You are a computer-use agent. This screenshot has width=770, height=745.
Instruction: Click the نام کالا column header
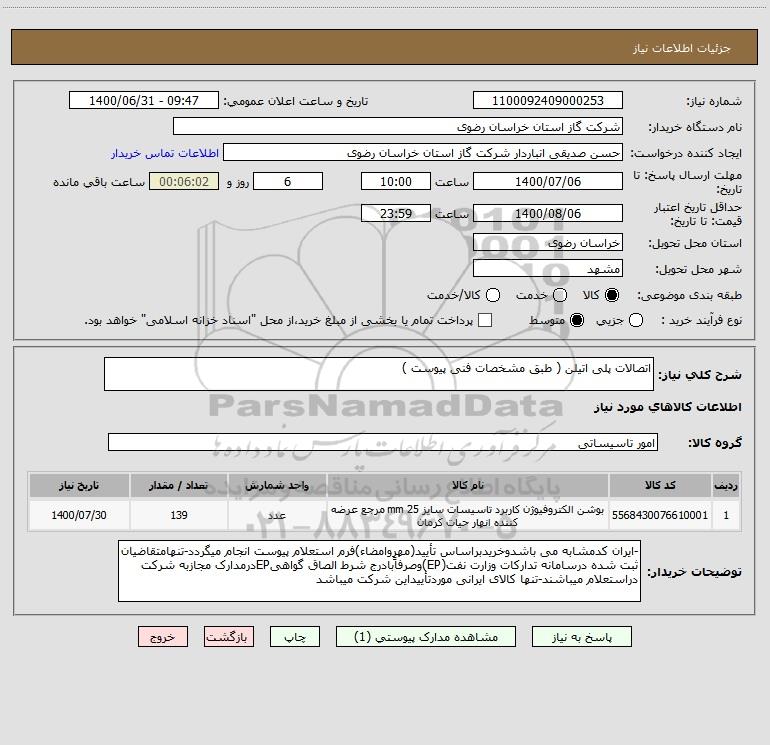pos(468,485)
